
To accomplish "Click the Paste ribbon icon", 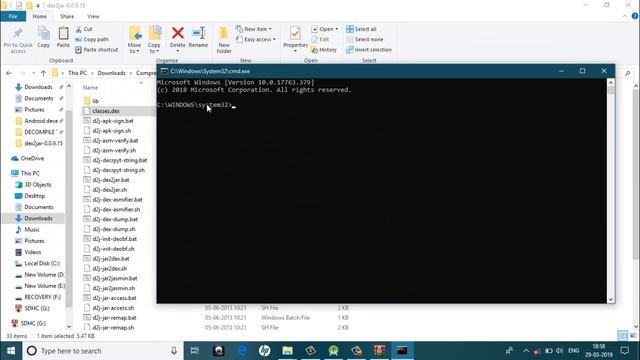I will pyautogui.click(x=63, y=33).
